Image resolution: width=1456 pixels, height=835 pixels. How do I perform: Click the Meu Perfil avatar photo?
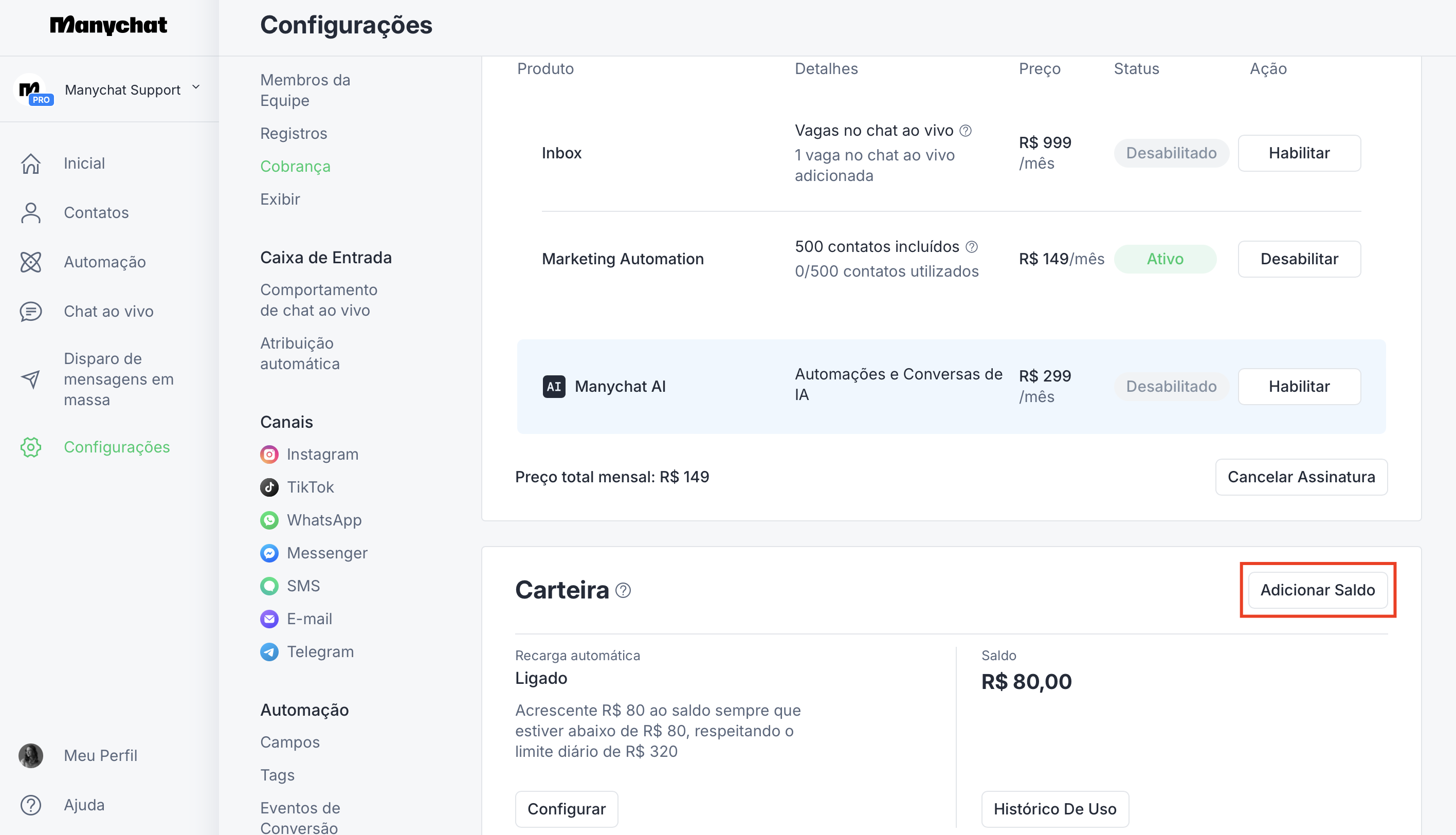point(31,756)
